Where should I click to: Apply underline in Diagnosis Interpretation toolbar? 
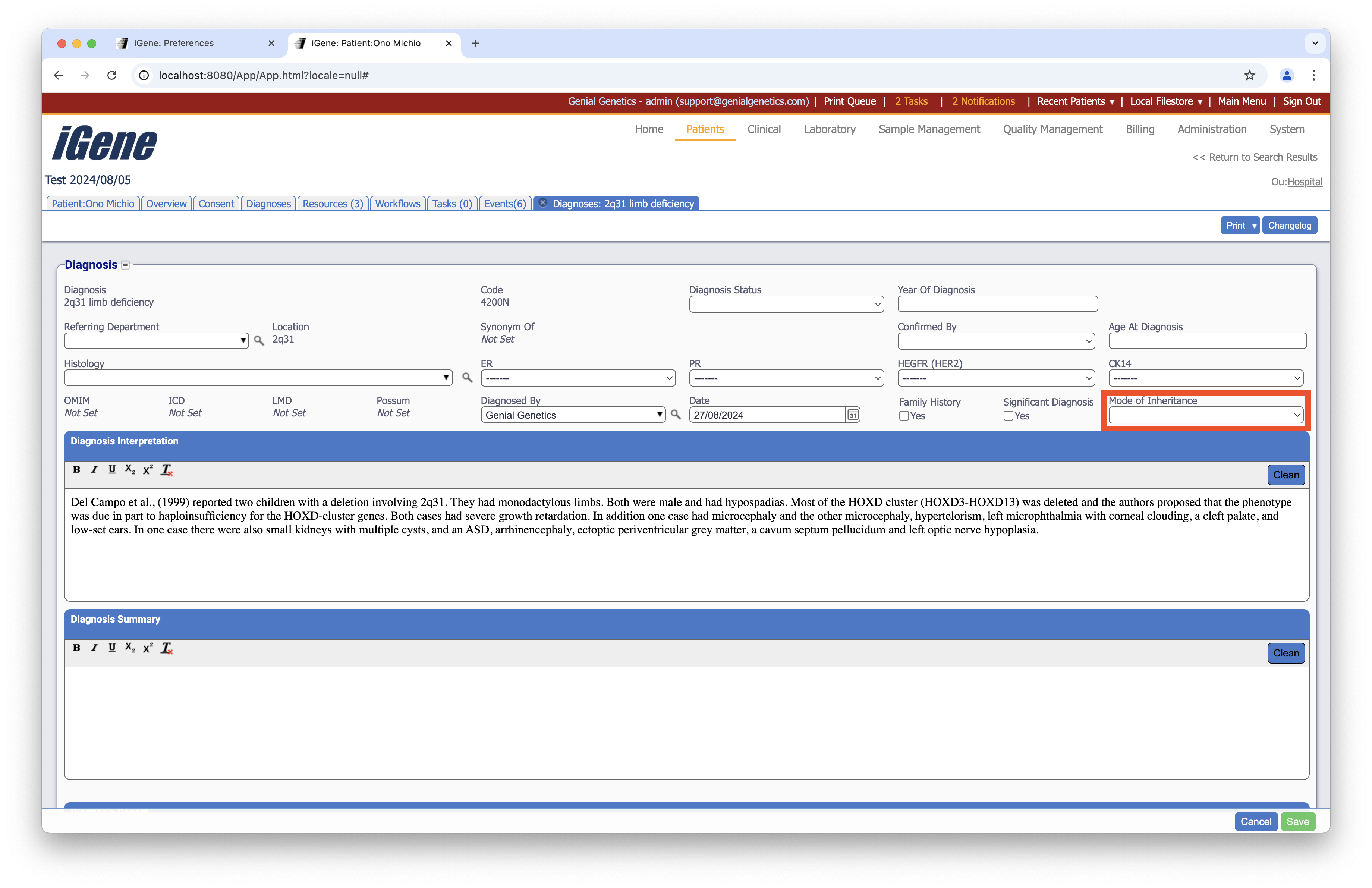[x=112, y=470]
